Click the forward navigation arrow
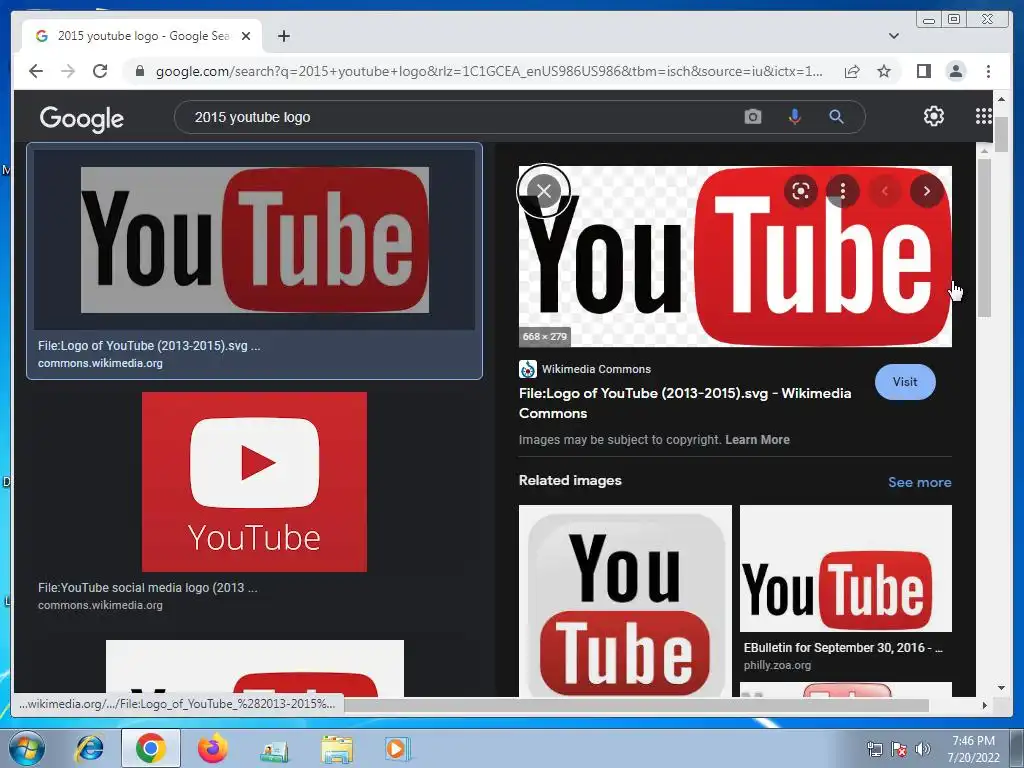The width and height of the screenshot is (1024, 768). pyautogui.click(x=68, y=71)
